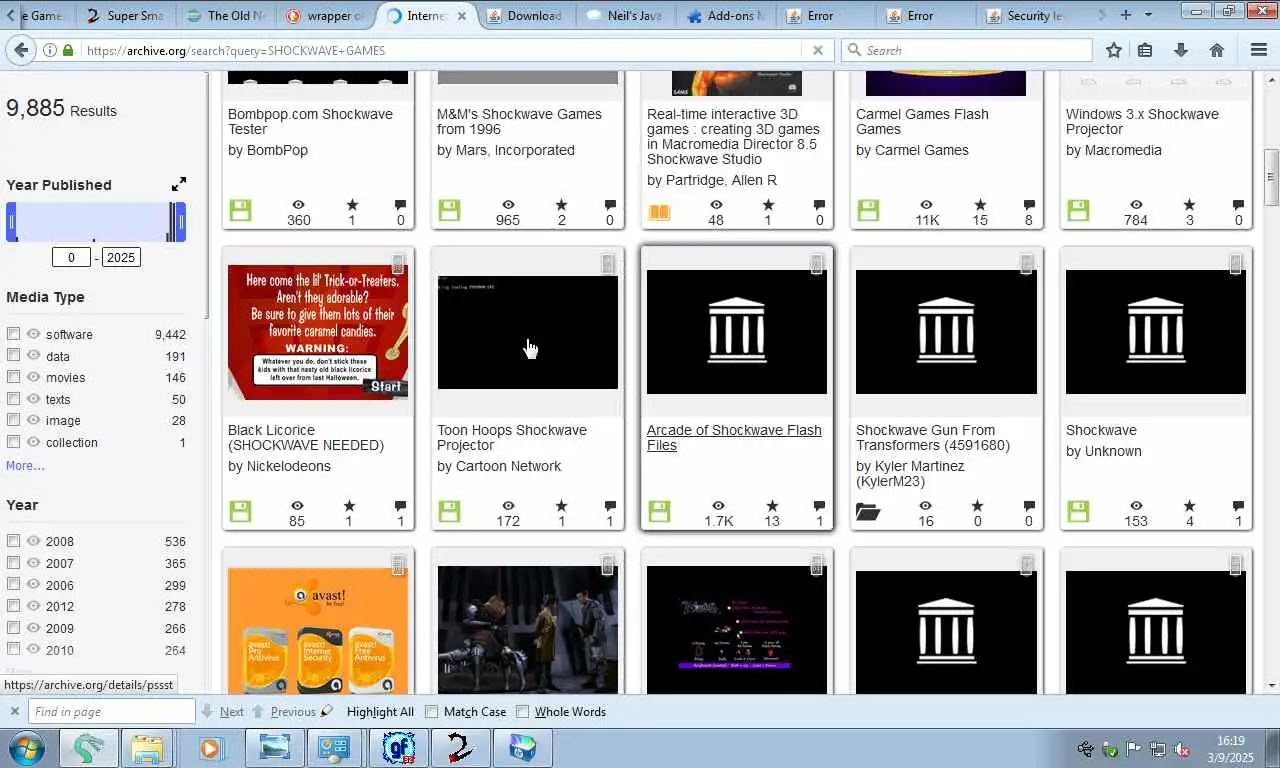Bookmark this page with the star icon

tap(1114, 50)
